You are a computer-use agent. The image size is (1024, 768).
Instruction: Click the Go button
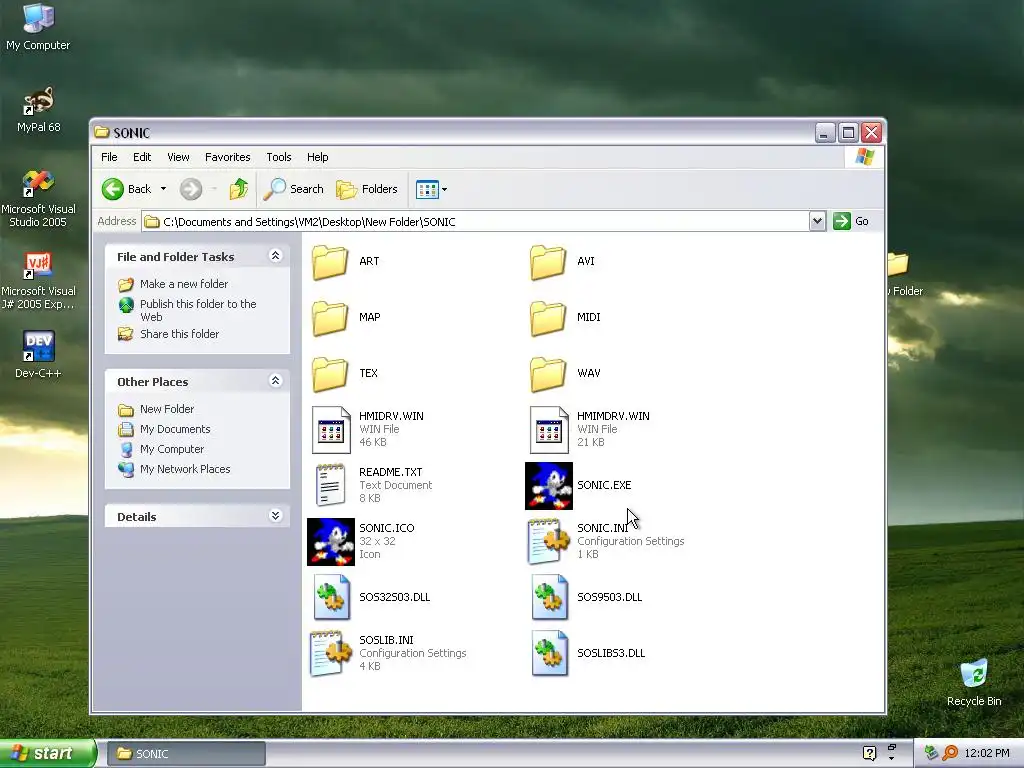pyautogui.click(x=852, y=221)
